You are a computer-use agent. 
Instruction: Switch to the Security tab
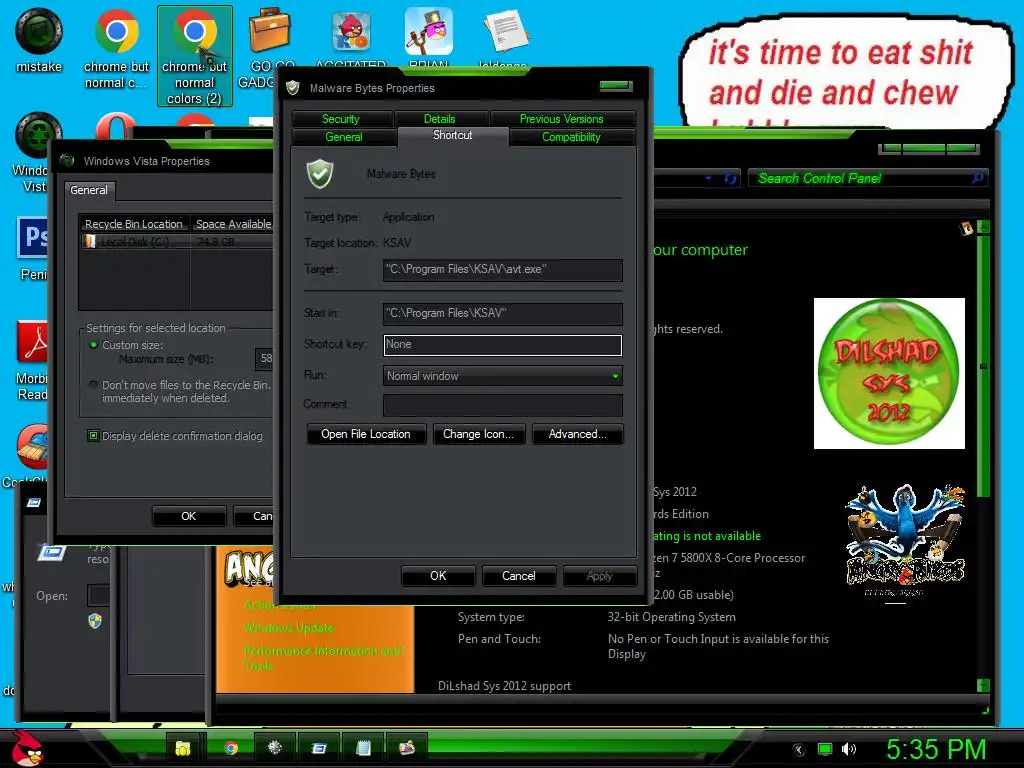tap(341, 119)
